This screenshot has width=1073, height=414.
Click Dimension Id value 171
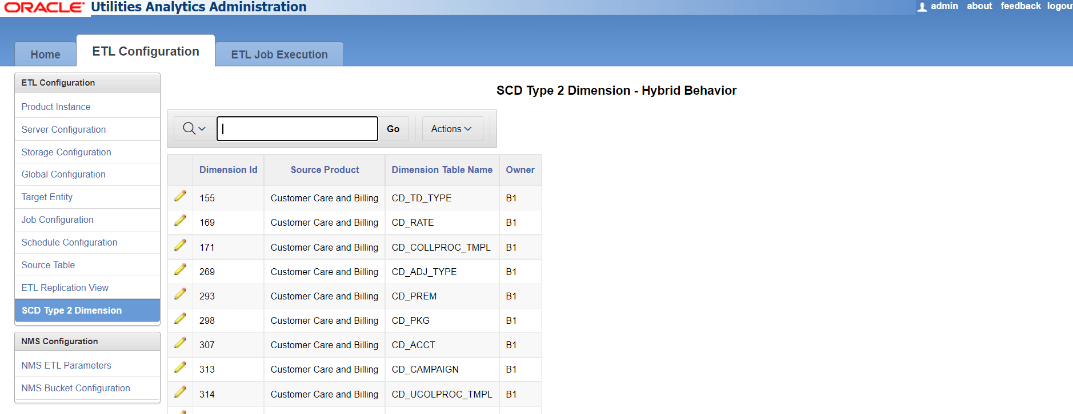tap(207, 247)
